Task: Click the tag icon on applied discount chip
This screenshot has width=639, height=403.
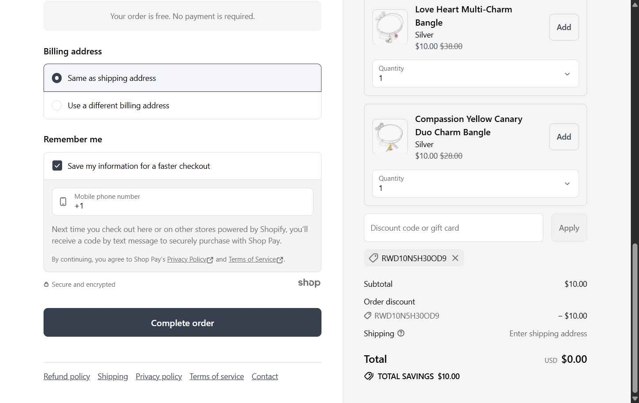Action: click(373, 258)
